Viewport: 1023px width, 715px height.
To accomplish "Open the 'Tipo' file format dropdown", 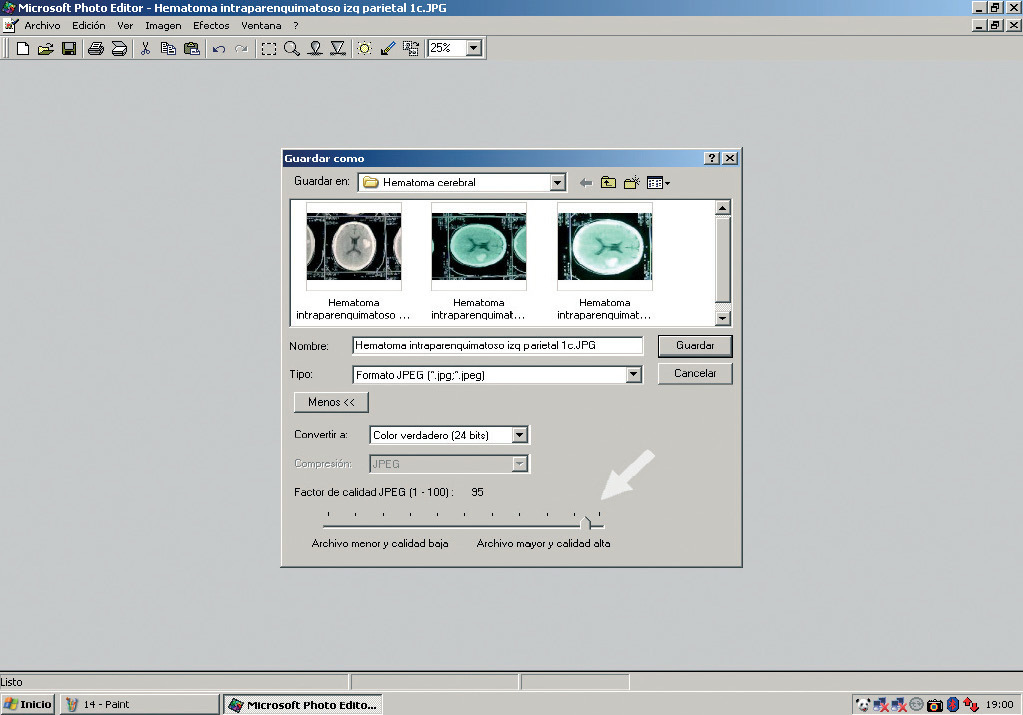I will (633, 375).
